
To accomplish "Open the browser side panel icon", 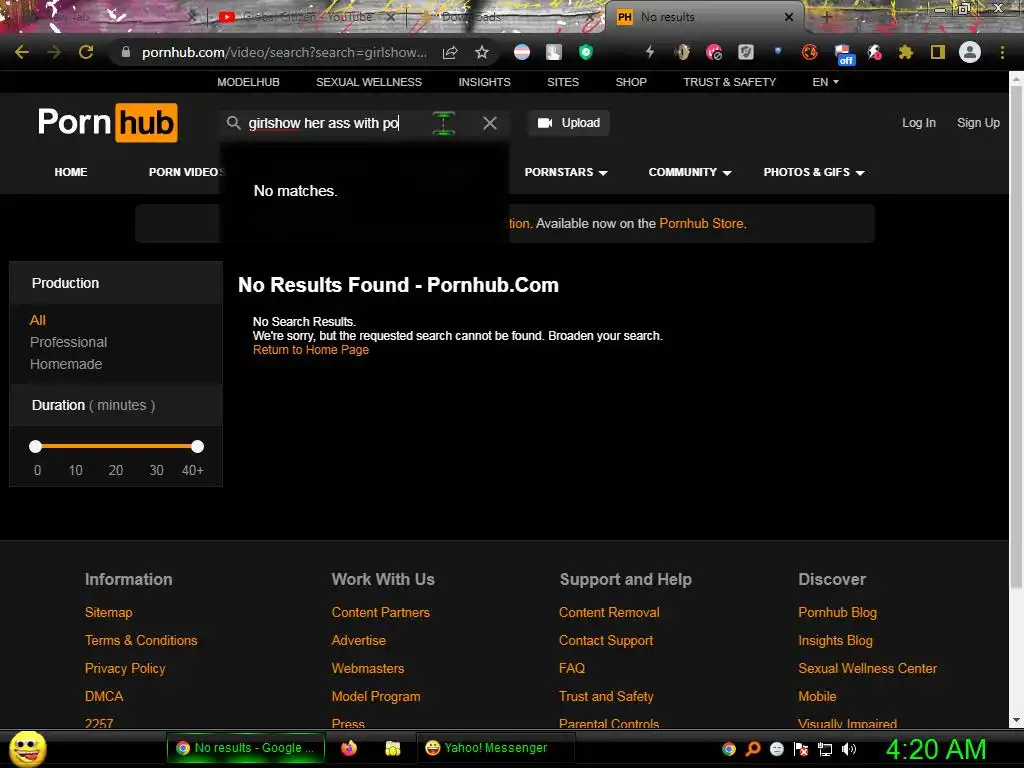I will (938, 52).
